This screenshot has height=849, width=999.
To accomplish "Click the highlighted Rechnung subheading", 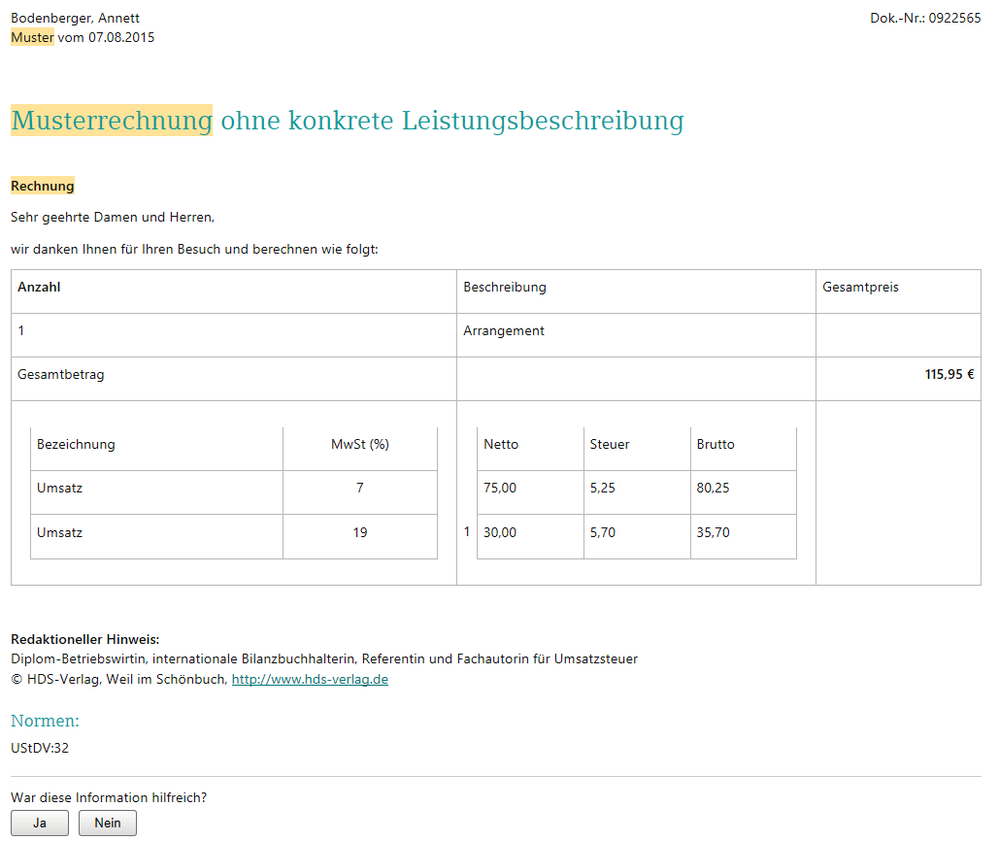I will click(x=43, y=186).
